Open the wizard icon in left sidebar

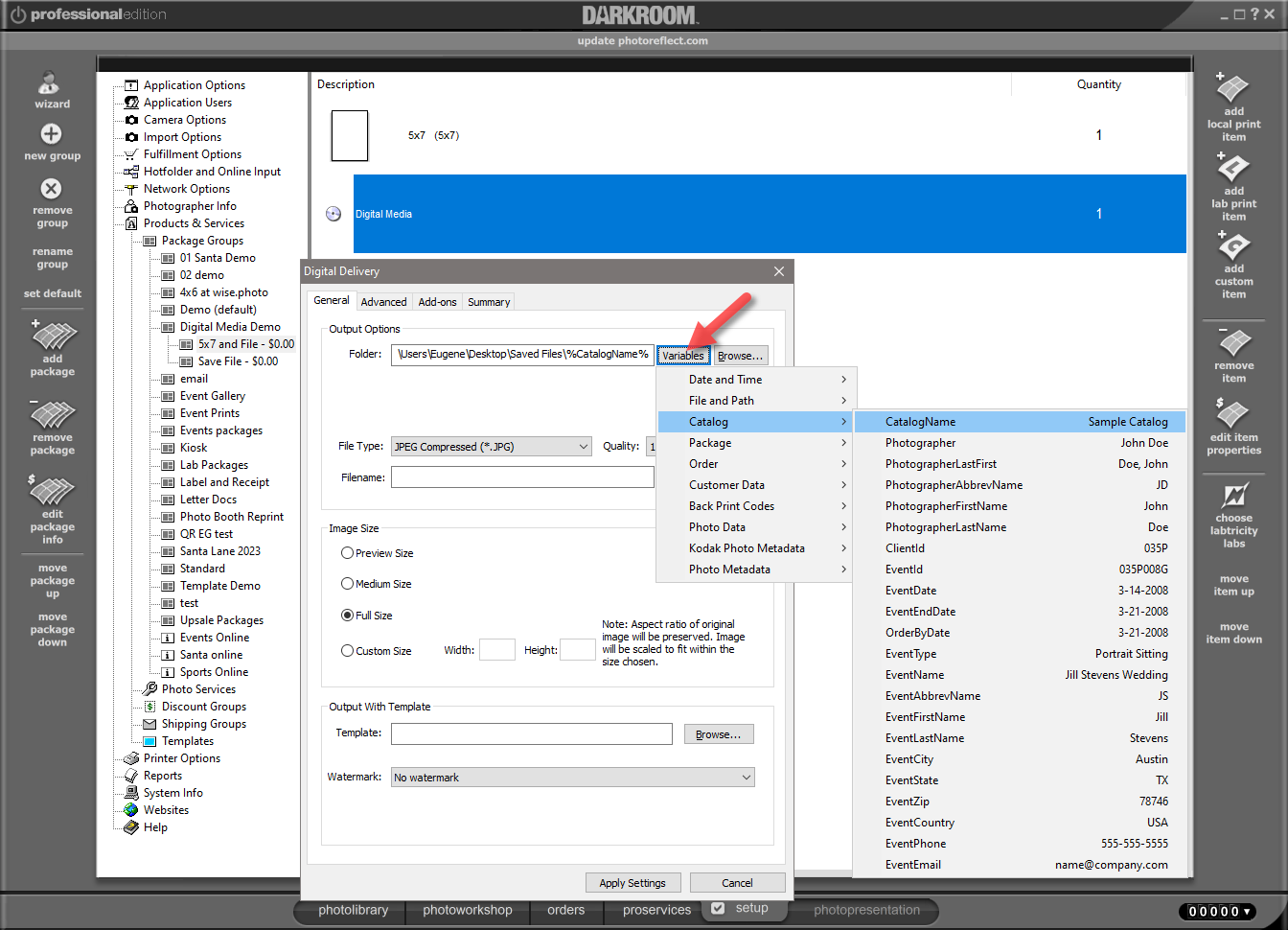coord(50,83)
